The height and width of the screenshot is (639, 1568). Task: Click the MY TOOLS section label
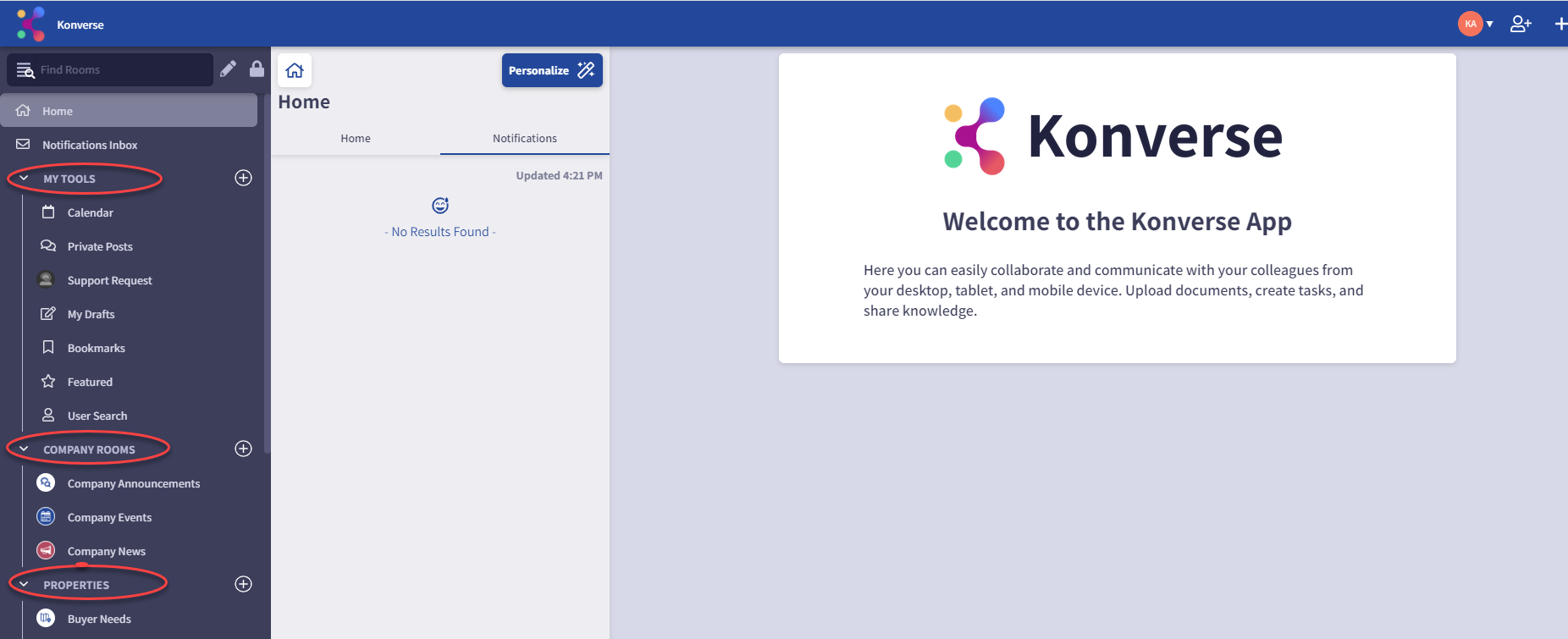(x=69, y=179)
